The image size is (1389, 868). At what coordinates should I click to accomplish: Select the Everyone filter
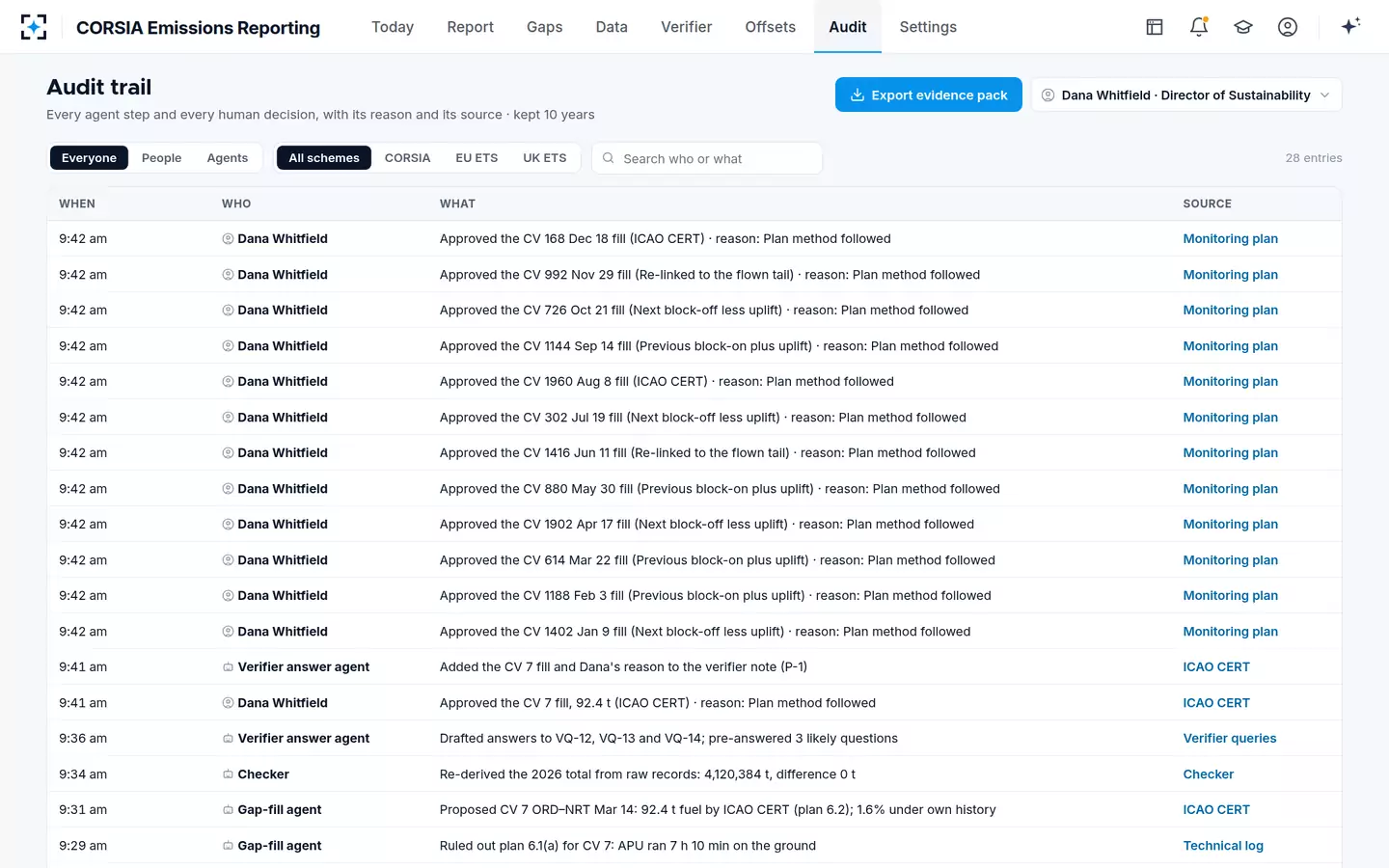89,158
